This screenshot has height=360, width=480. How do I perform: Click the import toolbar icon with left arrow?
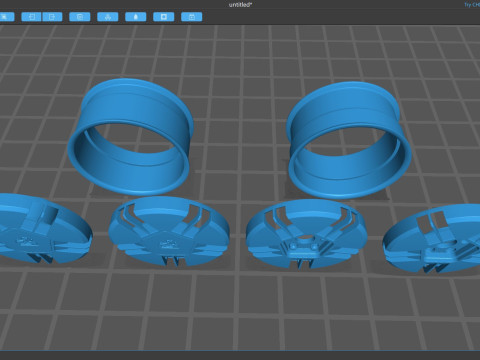pyautogui.click(x=31, y=17)
